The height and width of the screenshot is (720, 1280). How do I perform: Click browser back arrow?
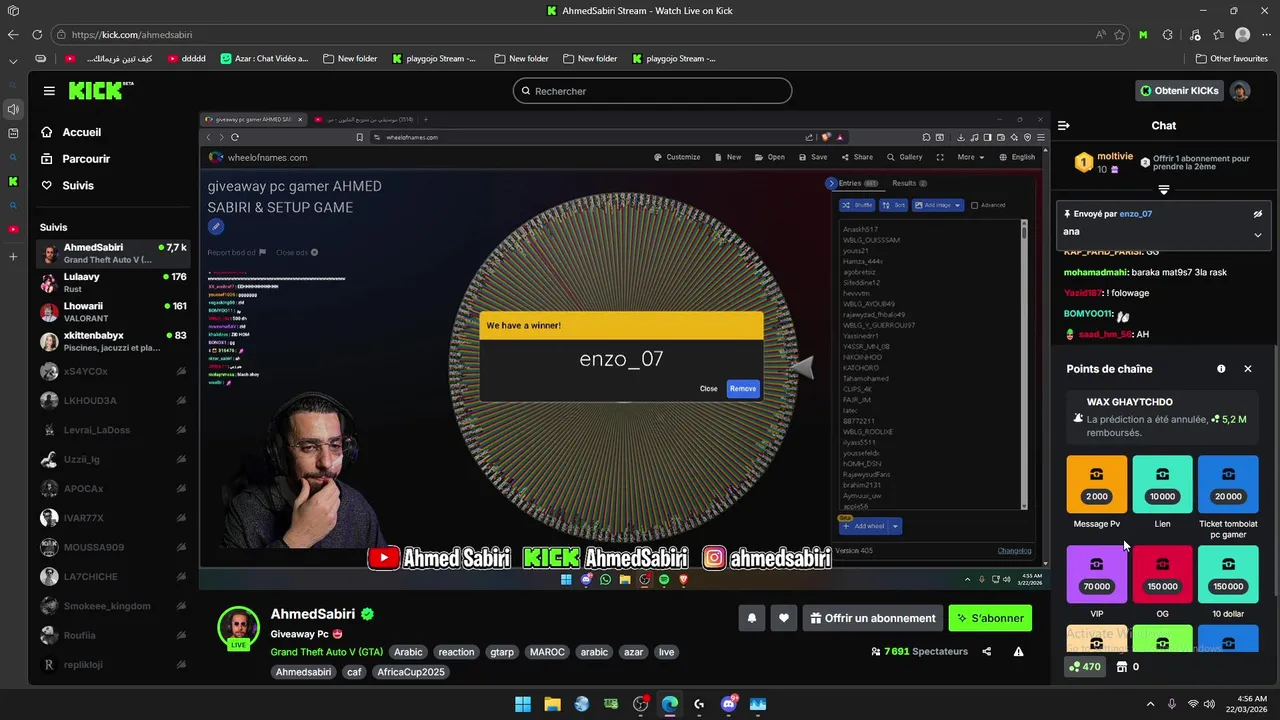point(13,34)
